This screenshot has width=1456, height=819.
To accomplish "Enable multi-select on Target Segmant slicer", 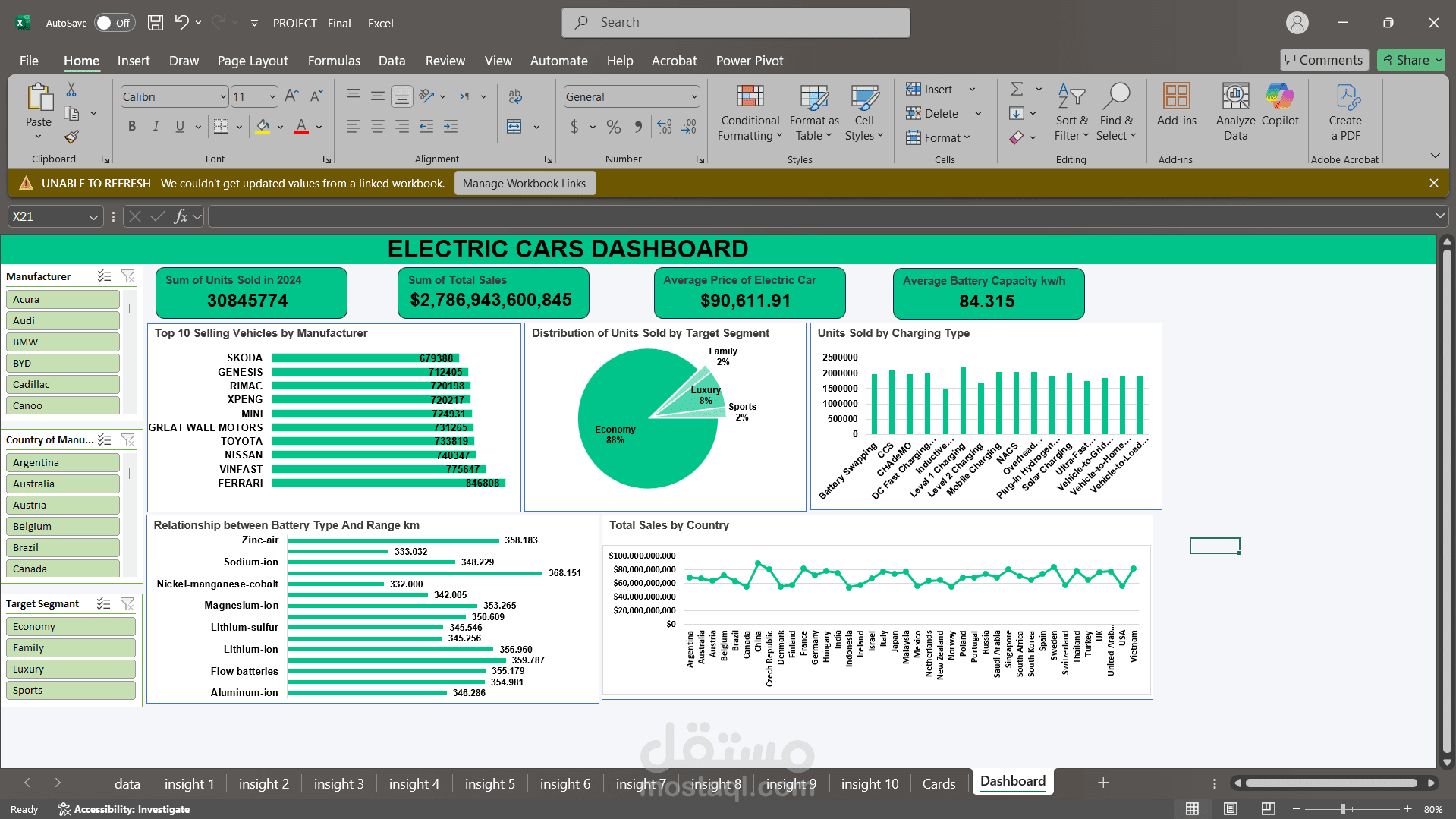I will pos(104,603).
